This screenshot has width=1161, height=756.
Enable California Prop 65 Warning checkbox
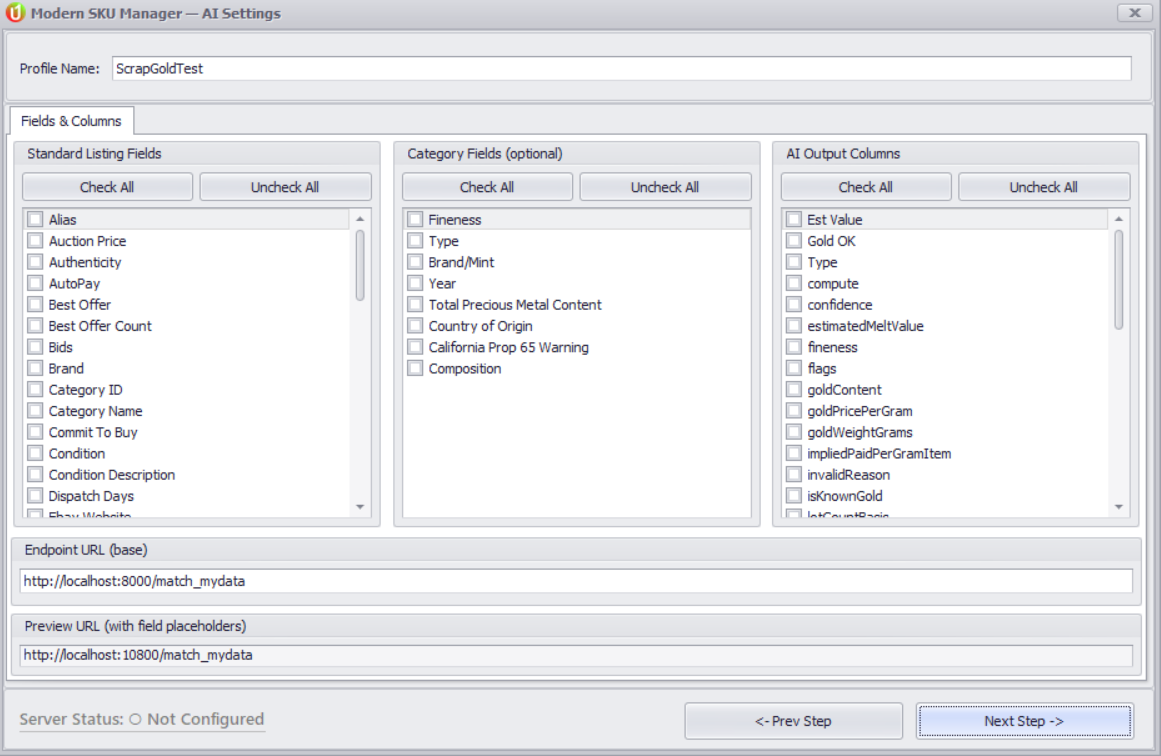click(x=415, y=347)
